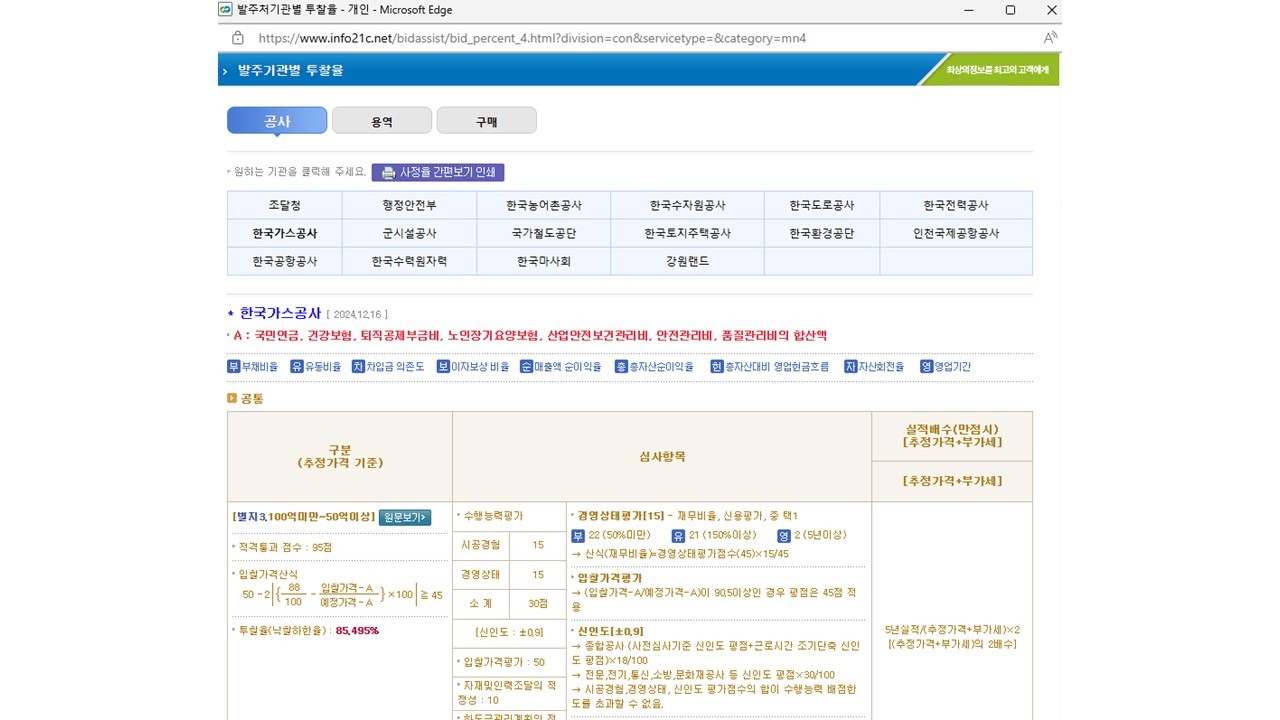Click the 이자보상 비율 legend icon
The width and height of the screenshot is (1280, 720).
click(x=443, y=367)
